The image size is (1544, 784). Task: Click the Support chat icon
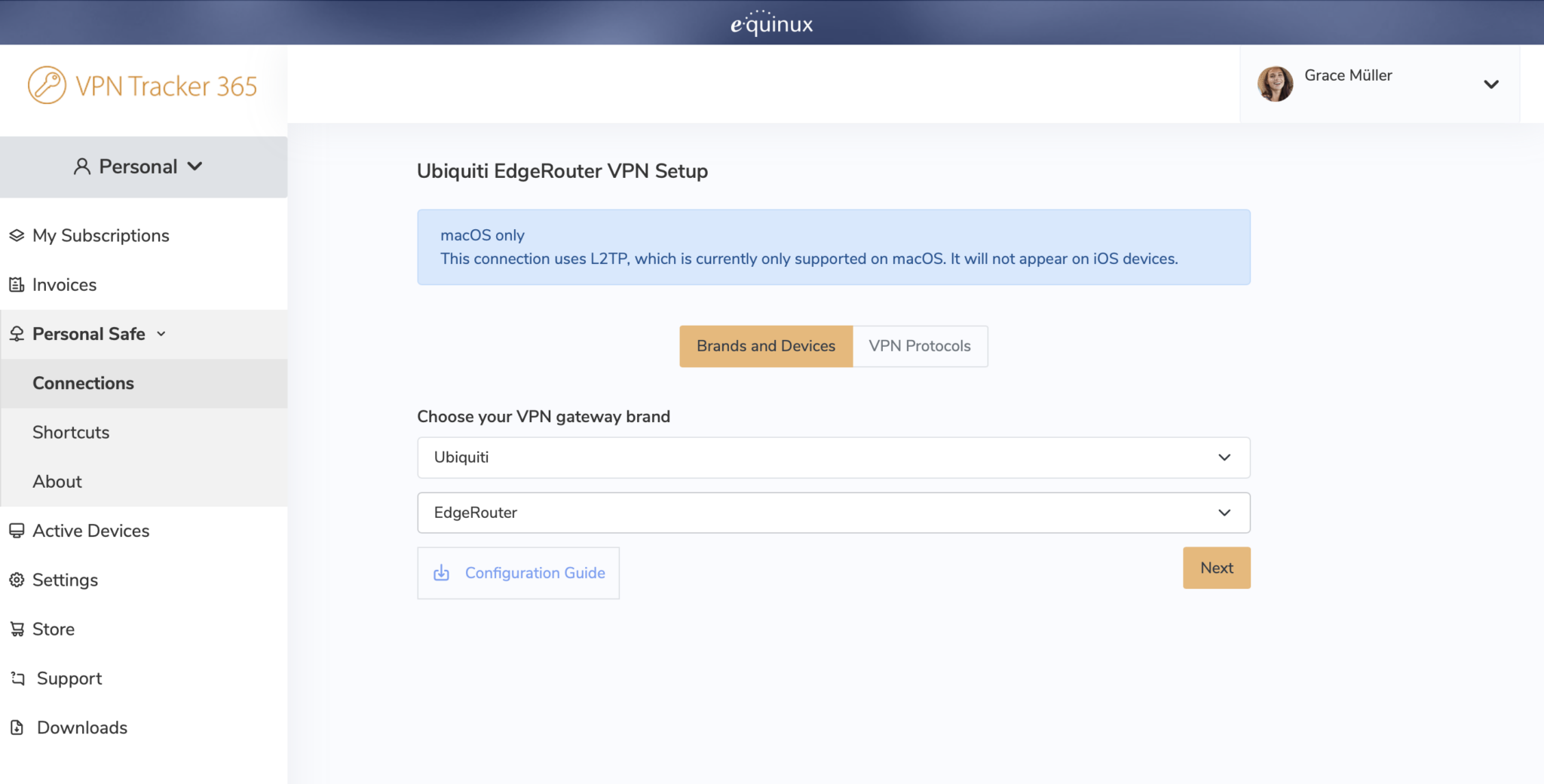[17, 678]
